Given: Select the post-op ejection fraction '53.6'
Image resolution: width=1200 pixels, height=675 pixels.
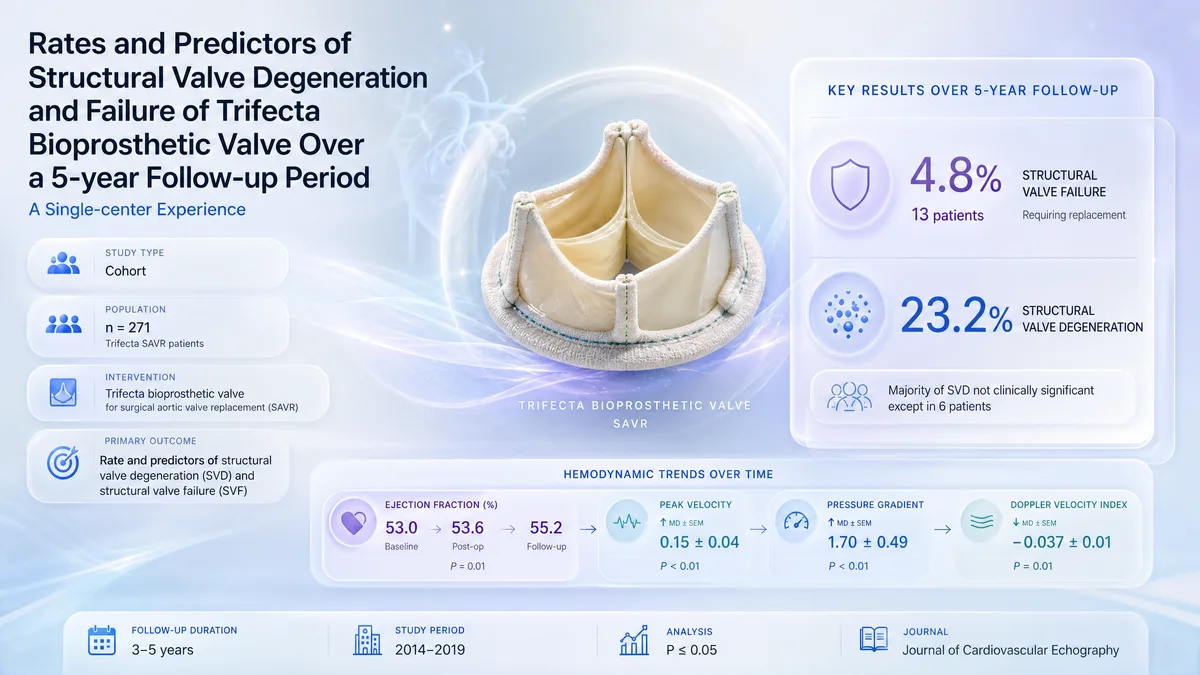Looking at the screenshot, I should tap(468, 527).
